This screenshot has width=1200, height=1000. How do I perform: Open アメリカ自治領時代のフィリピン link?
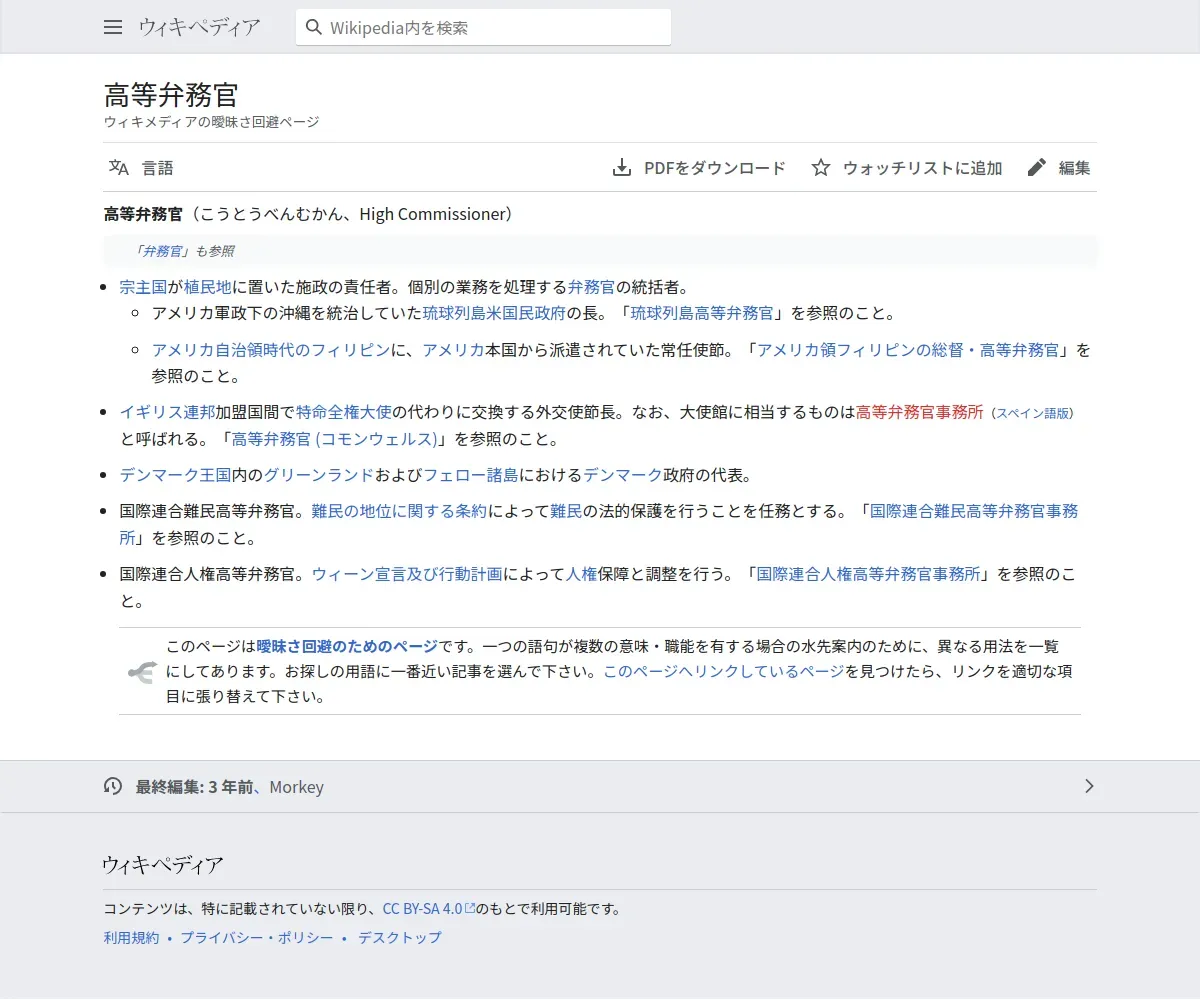271,350
